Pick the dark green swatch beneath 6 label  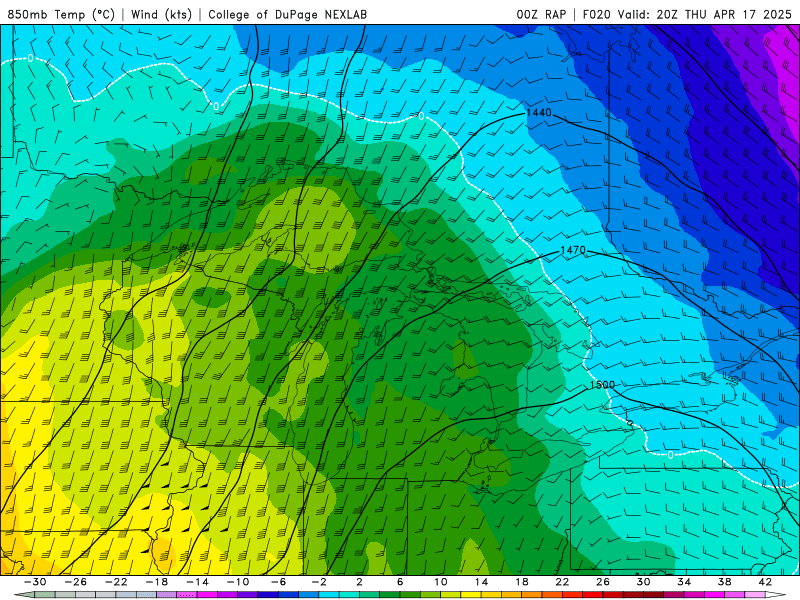[x=390, y=595]
